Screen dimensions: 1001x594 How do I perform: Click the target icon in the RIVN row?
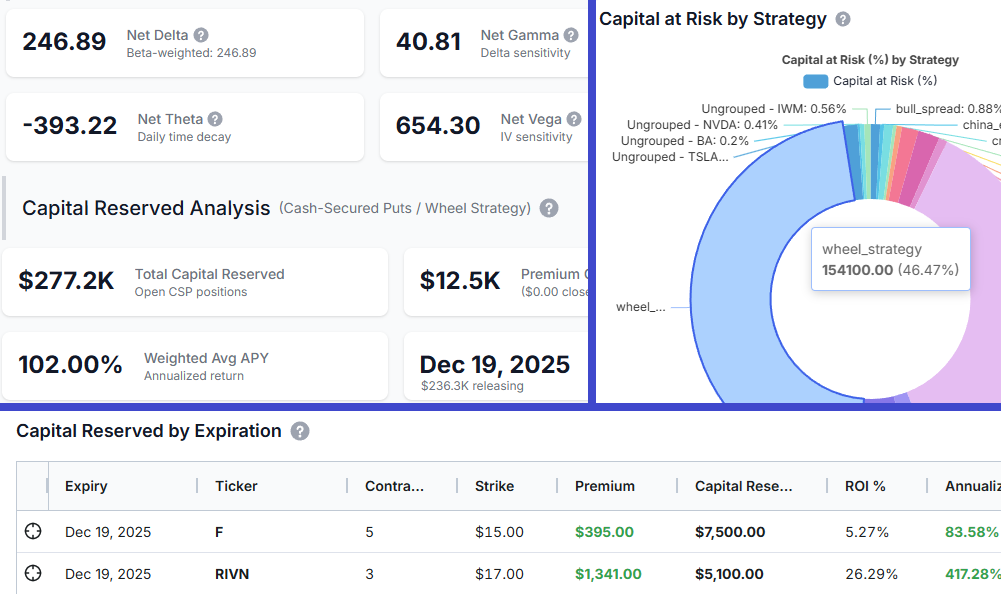pos(33,574)
